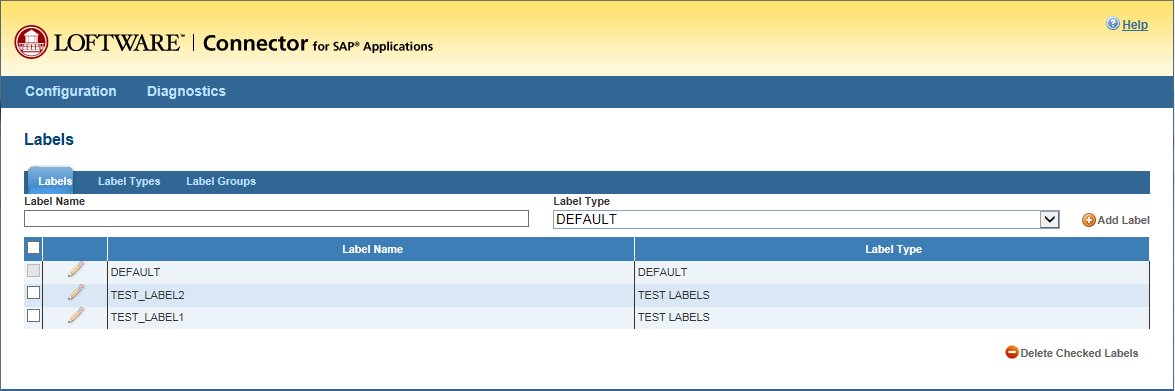Click the orange plus Add Label icon

(1089, 220)
